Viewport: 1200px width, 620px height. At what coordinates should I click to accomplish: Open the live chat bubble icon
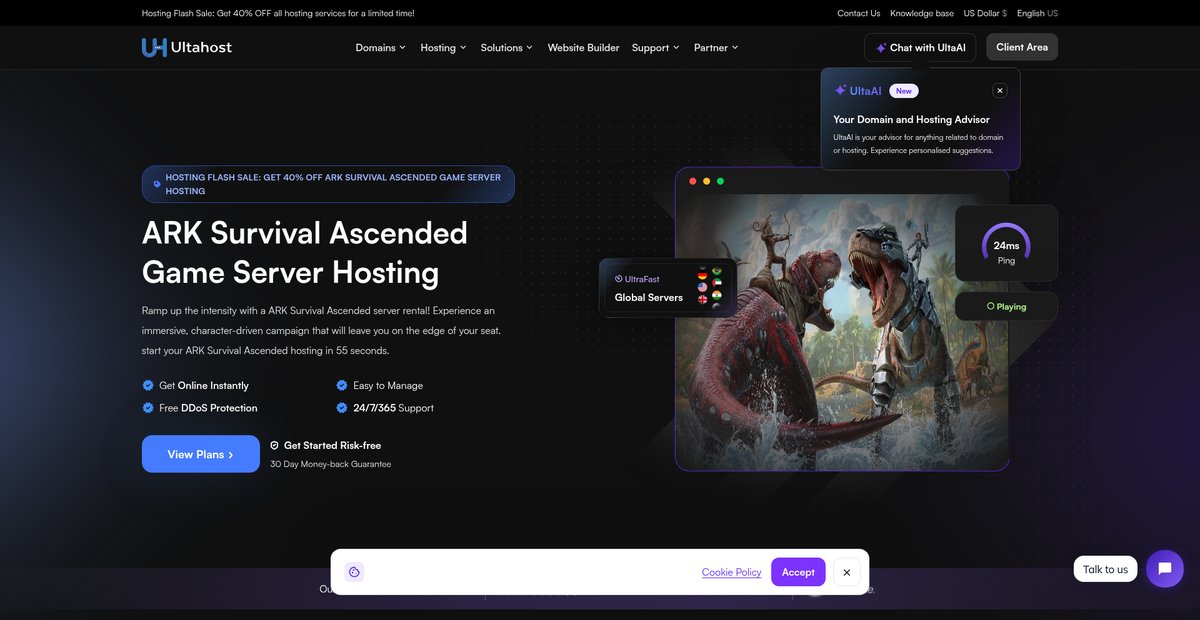(x=1165, y=569)
